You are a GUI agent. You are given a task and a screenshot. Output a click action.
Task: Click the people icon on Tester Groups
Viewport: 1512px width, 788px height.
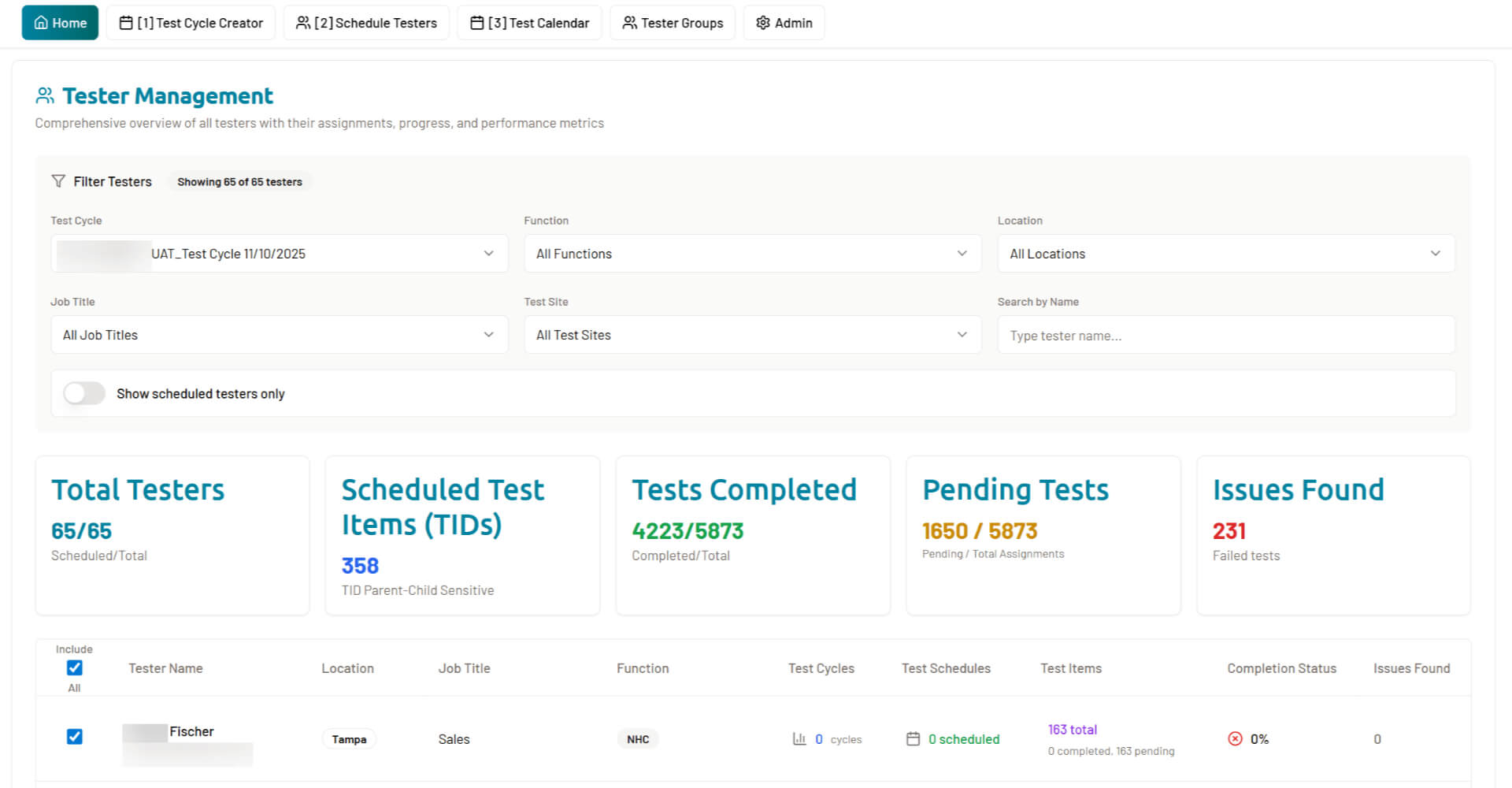[630, 23]
